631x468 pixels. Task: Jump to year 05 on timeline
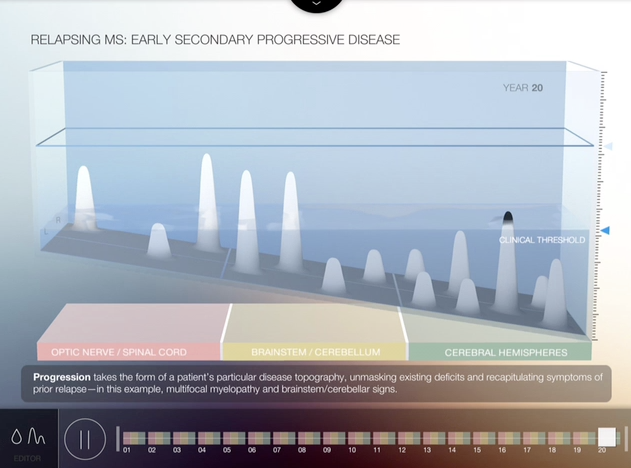pyautogui.click(x=227, y=438)
